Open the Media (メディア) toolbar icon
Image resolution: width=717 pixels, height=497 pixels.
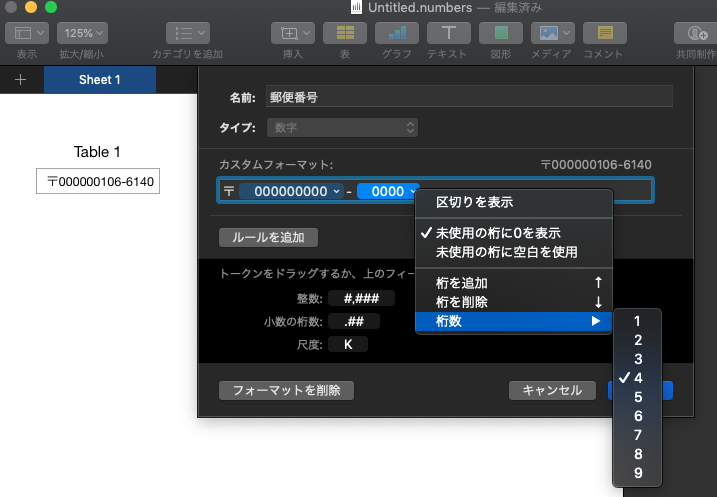click(x=552, y=33)
